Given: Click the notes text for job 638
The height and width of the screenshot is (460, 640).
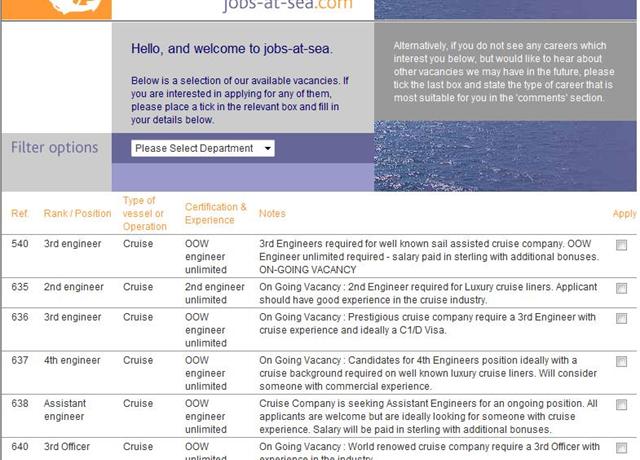Looking at the screenshot, I should (x=428, y=416).
